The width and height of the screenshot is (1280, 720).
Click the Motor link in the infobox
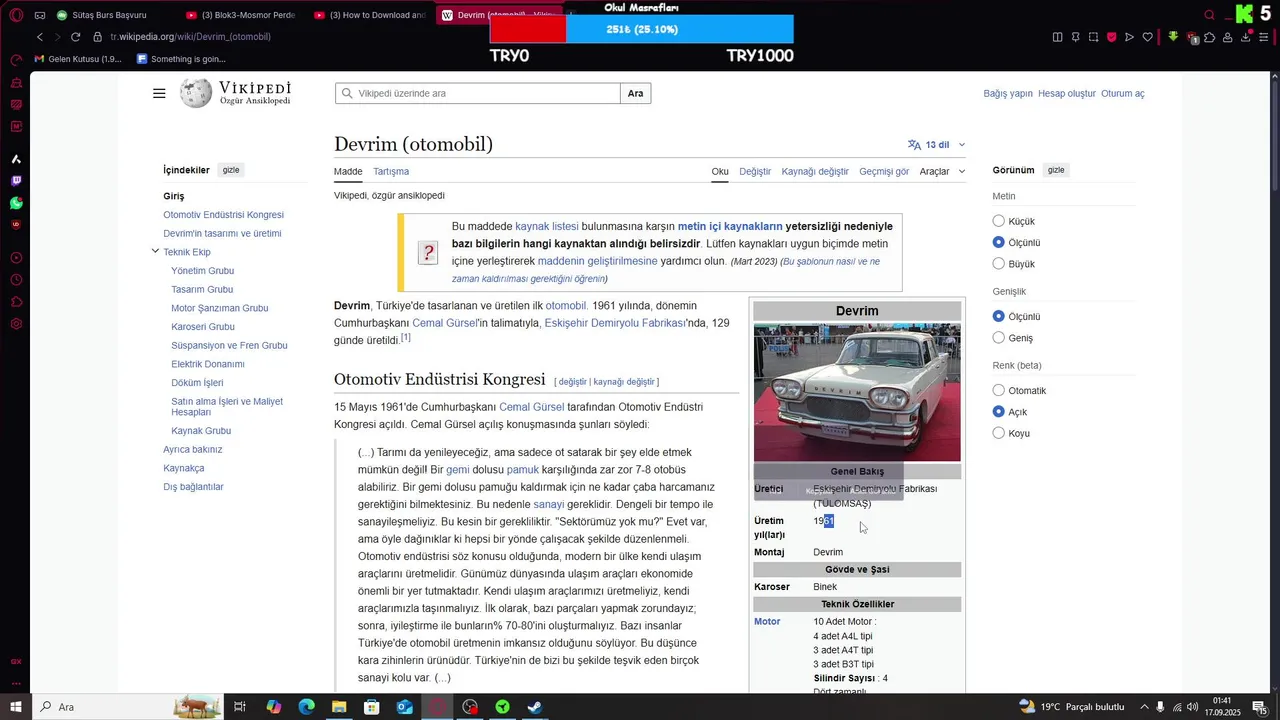(767, 621)
